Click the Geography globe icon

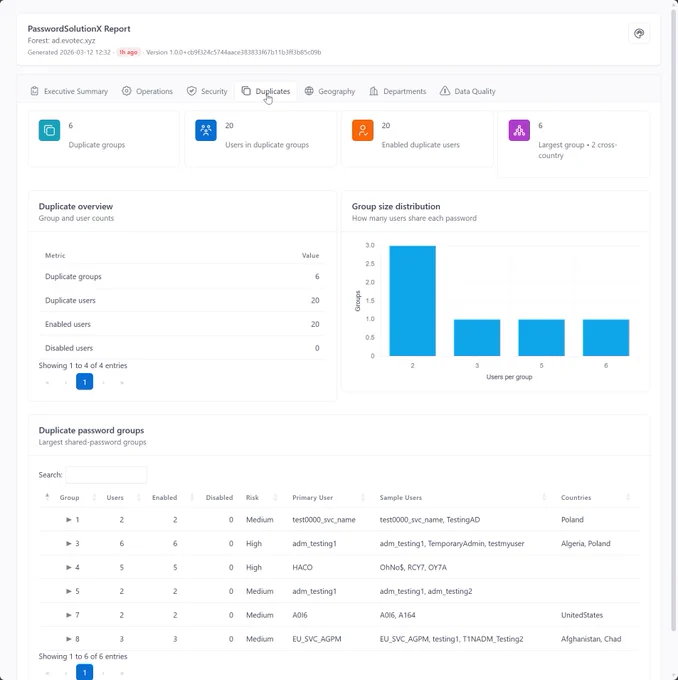pyautogui.click(x=309, y=91)
